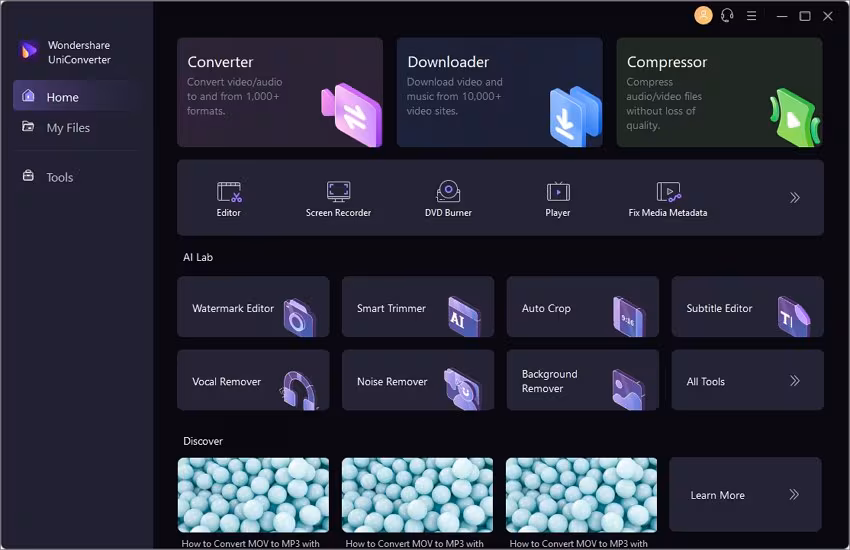Viewport: 850px width, 550px height.
Task: Click the Watermark Editor camera icon
Action: pos(299,318)
